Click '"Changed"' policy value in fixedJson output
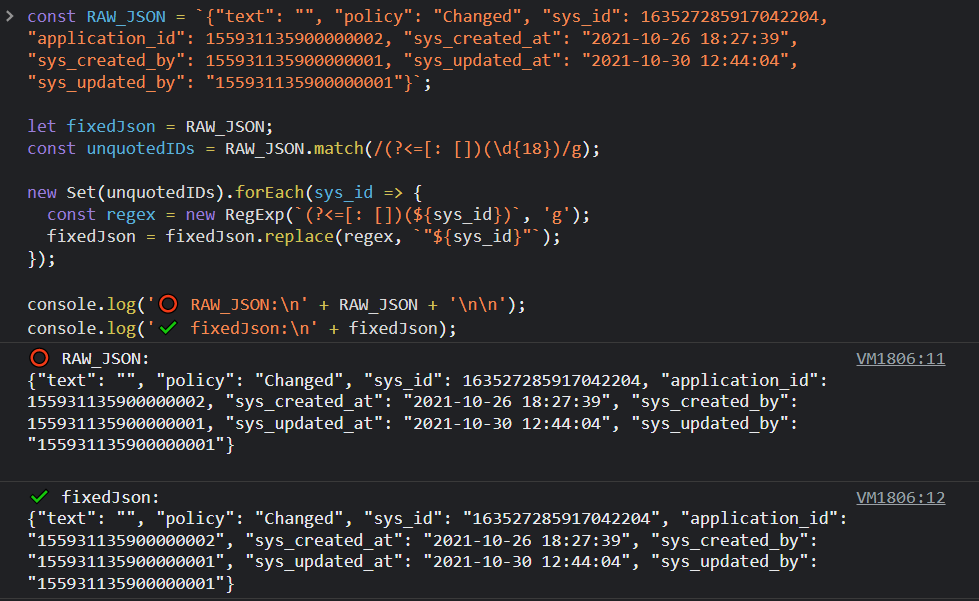979x601 pixels. click(x=300, y=518)
